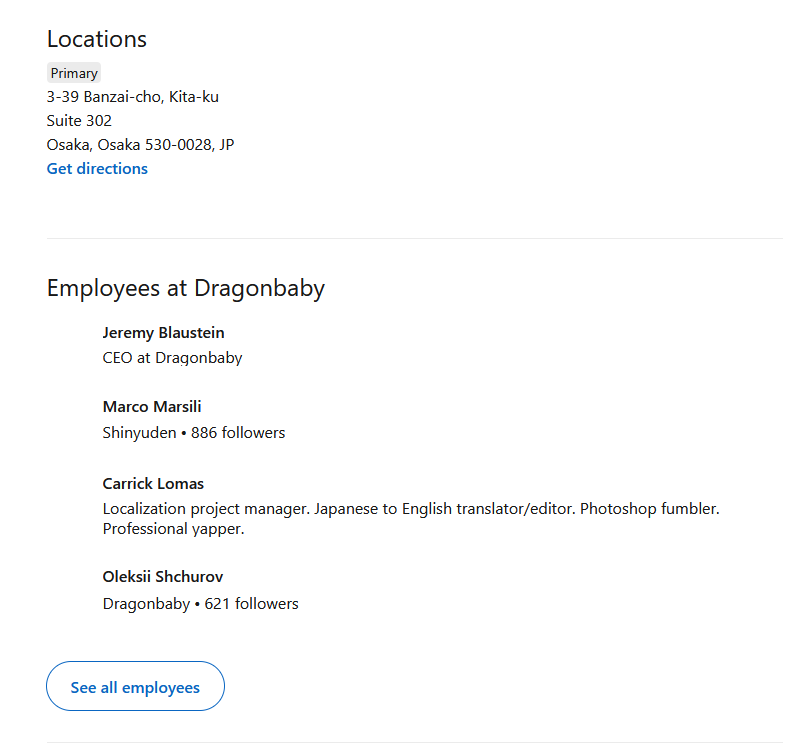The height and width of the screenshot is (745, 796).
Task: Click the 'Locations' heading
Action: (x=97, y=39)
